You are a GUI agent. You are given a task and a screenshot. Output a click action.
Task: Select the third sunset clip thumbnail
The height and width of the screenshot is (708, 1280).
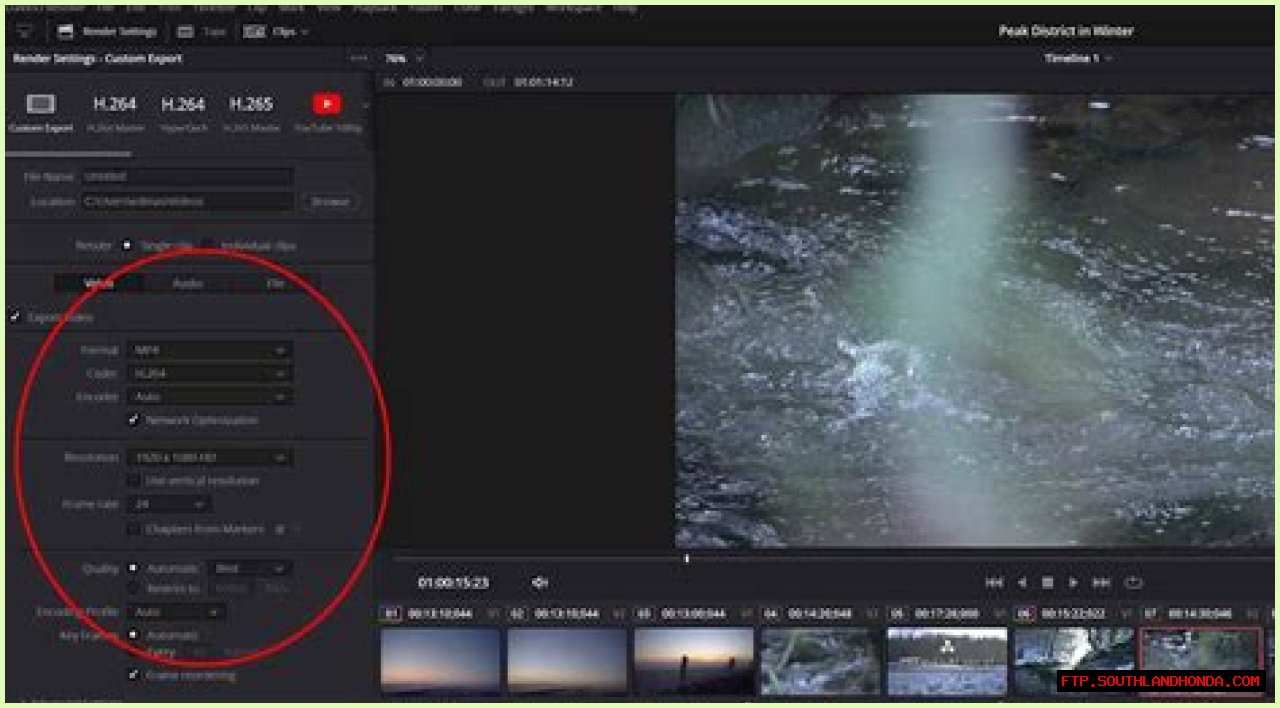(694, 661)
